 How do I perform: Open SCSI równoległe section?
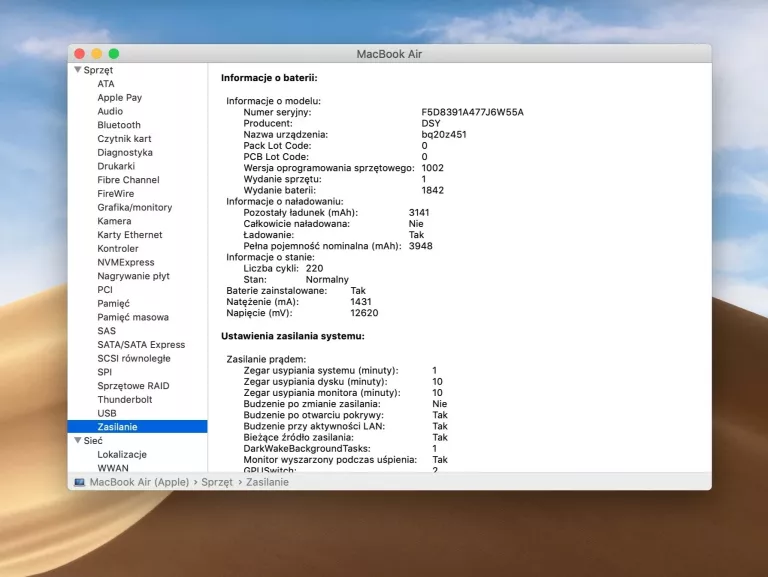point(134,358)
